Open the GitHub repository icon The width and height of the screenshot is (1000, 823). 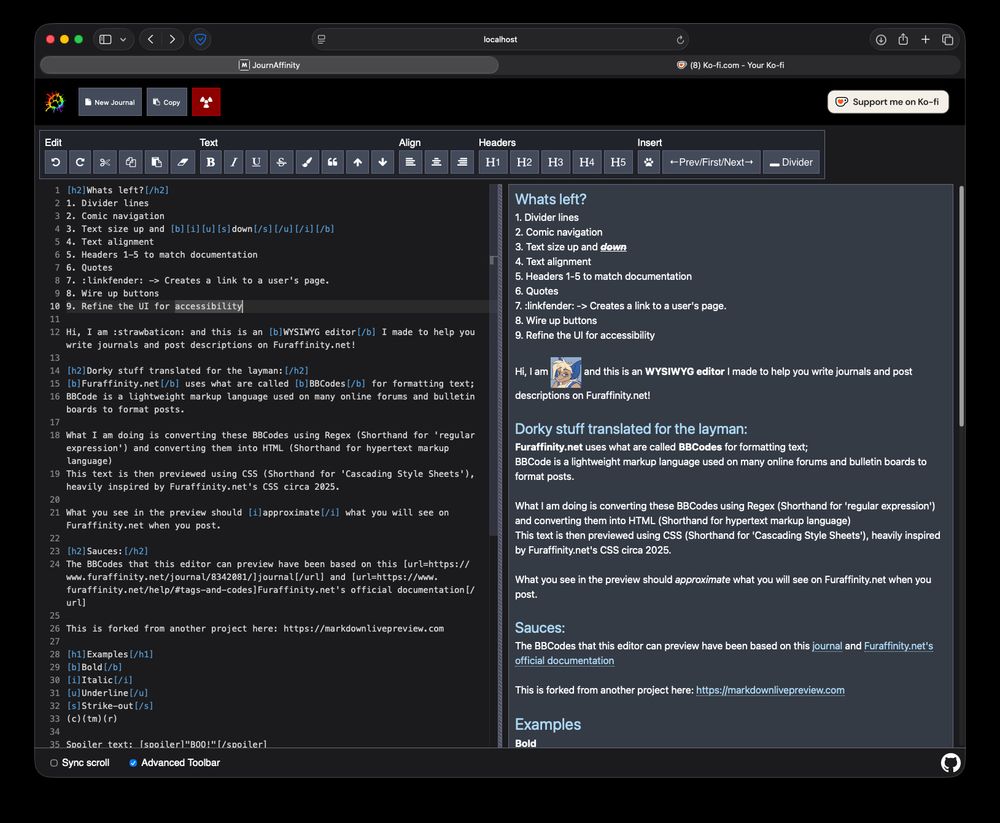tap(950, 762)
